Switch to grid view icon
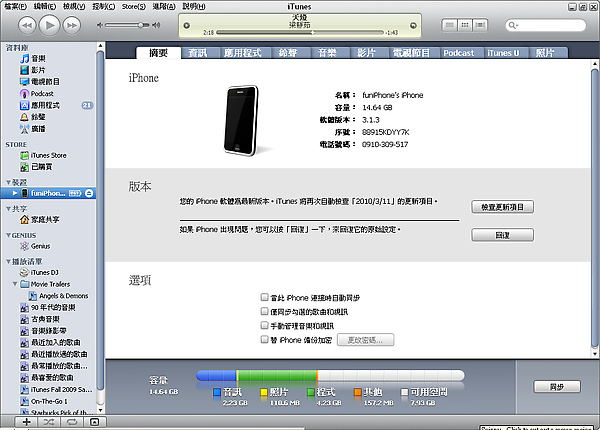The width and height of the screenshot is (600, 430). [x=465, y=25]
